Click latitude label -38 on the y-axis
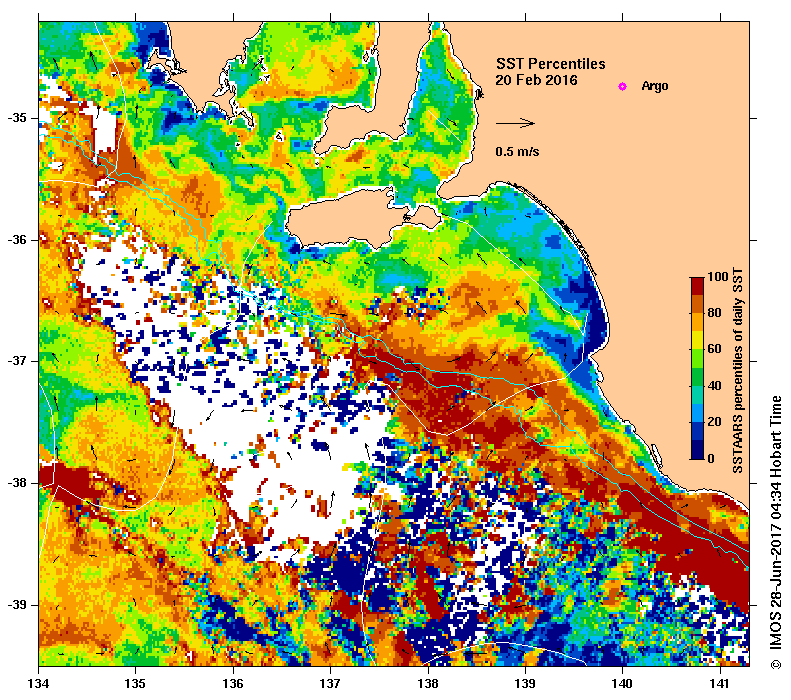This screenshot has height=700, width=791. [17, 483]
